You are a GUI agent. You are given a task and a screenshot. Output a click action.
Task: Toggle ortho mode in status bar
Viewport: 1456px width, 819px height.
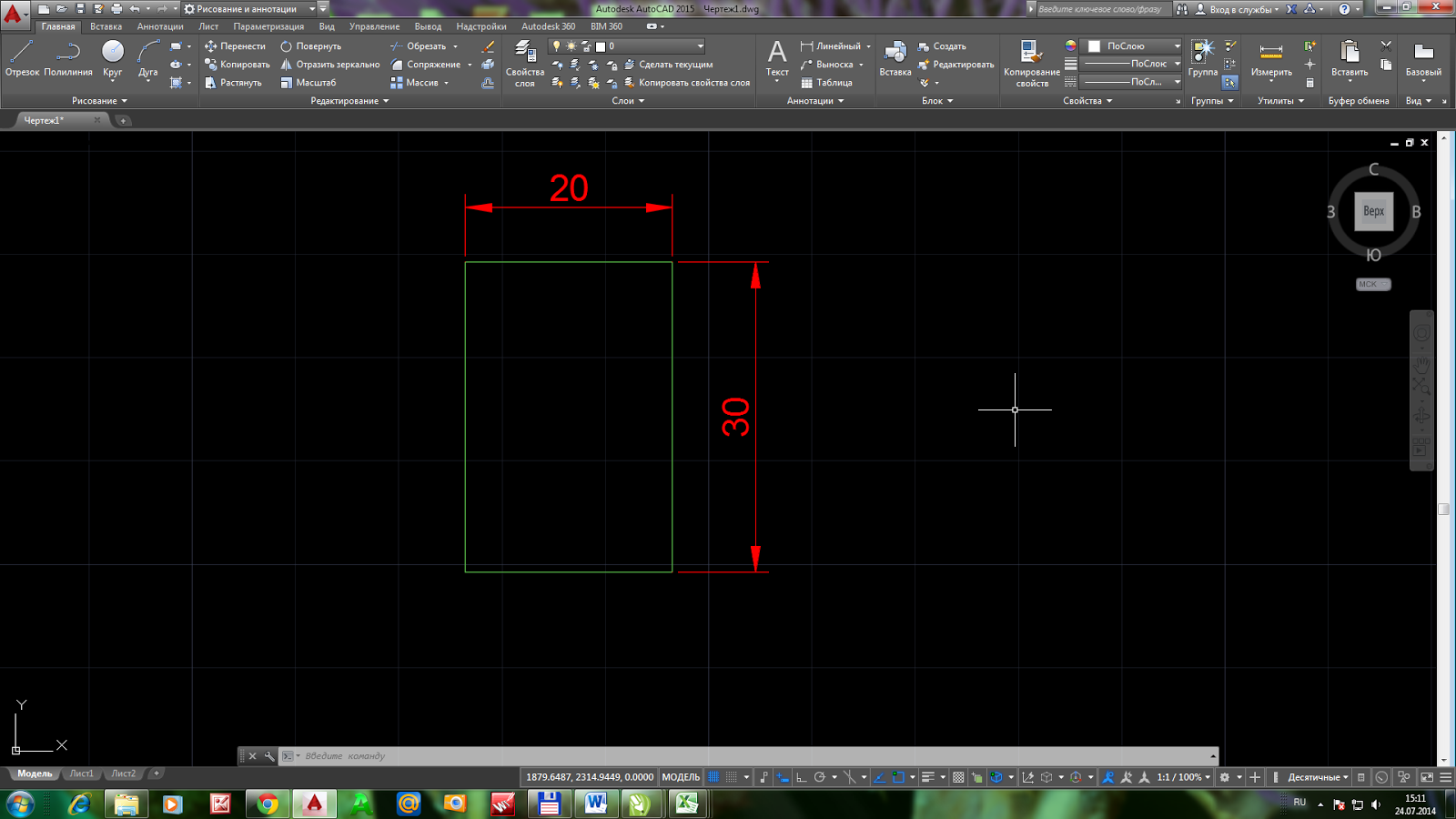click(x=801, y=777)
